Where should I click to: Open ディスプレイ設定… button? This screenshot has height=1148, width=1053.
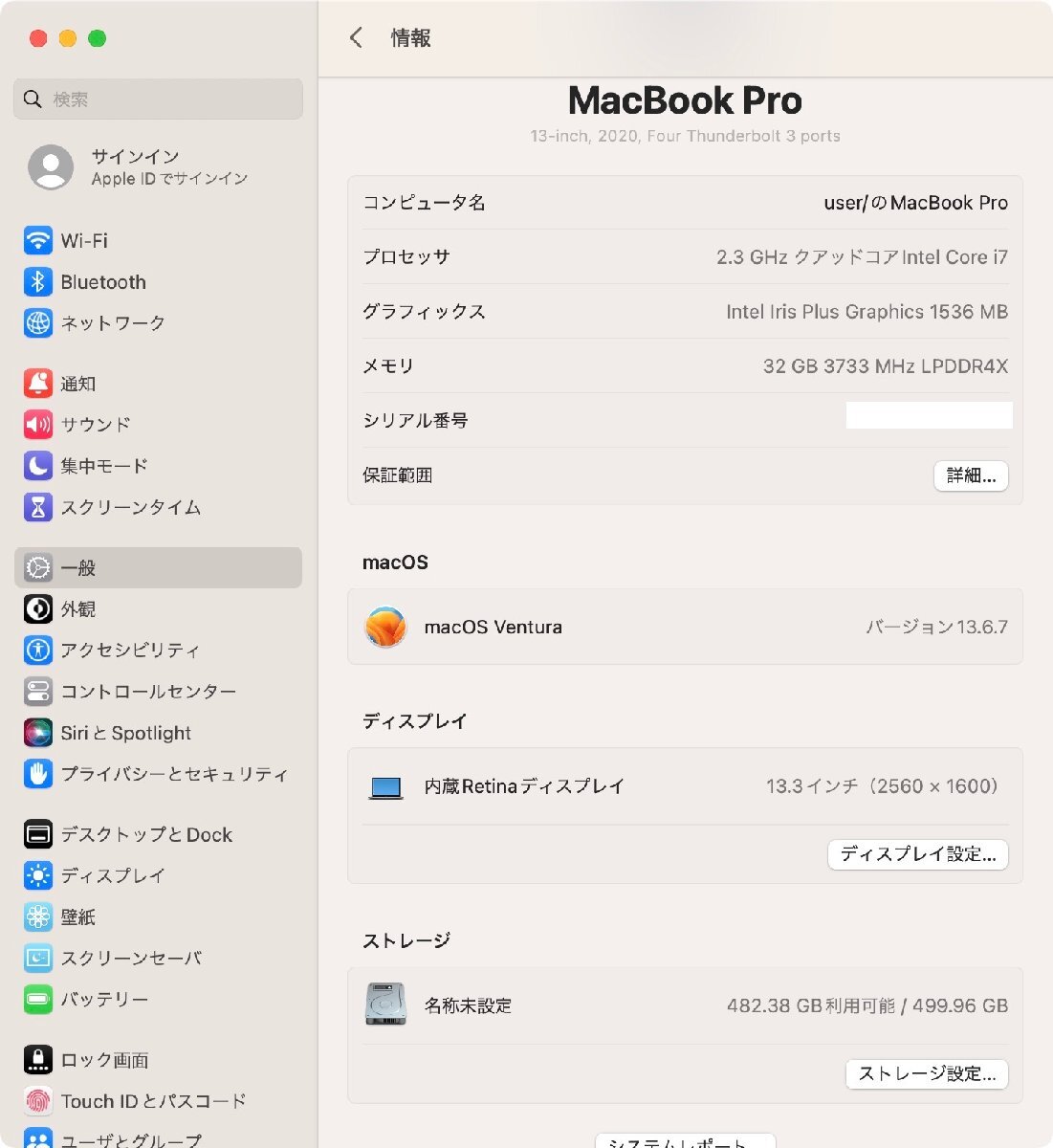coord(917,854)
